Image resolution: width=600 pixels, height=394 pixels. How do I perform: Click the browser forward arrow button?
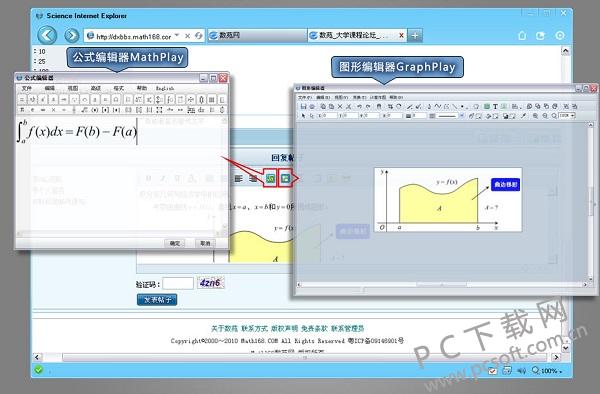click(71, 36)
